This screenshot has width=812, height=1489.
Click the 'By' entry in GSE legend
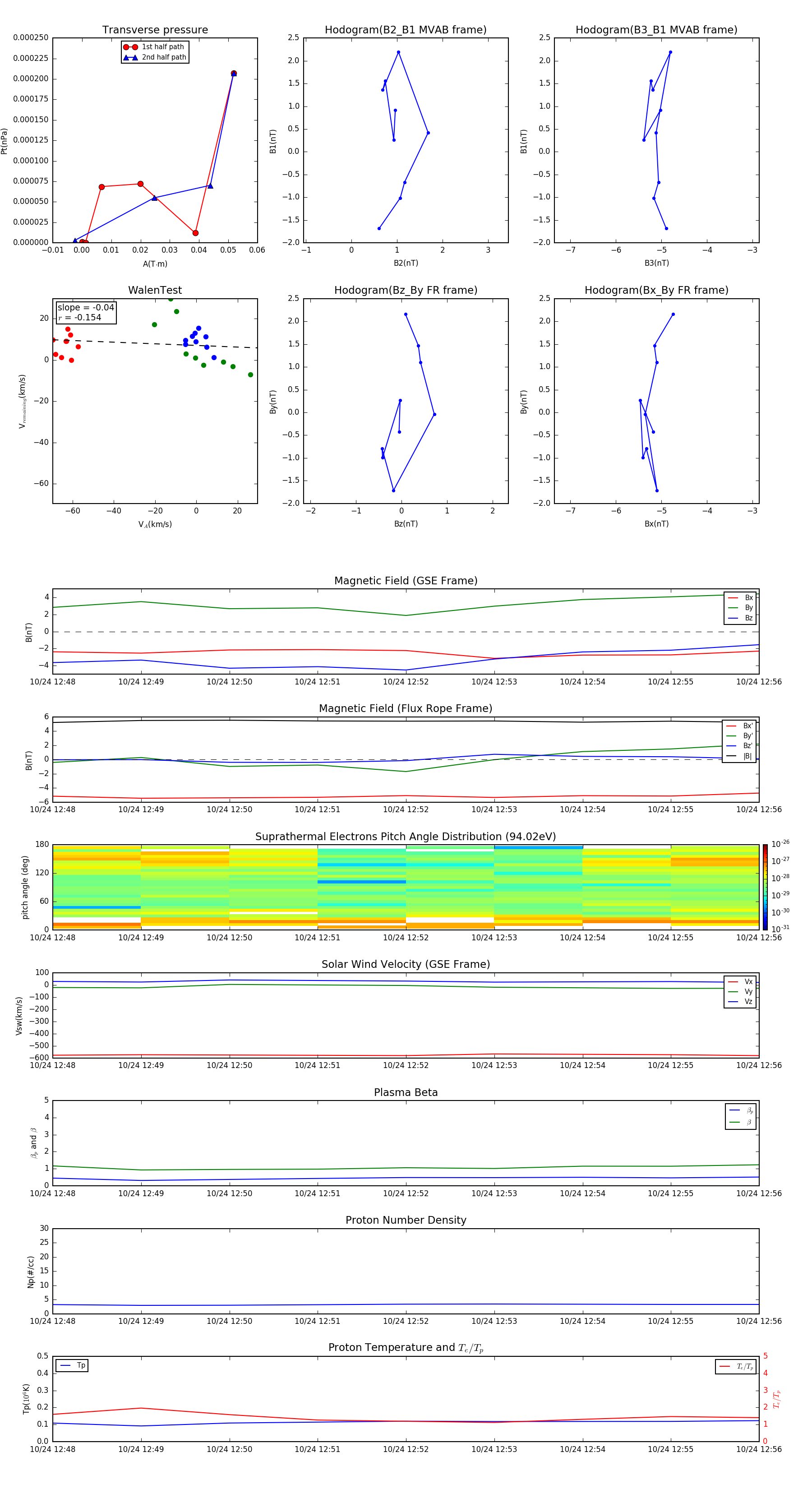[741, 608]
